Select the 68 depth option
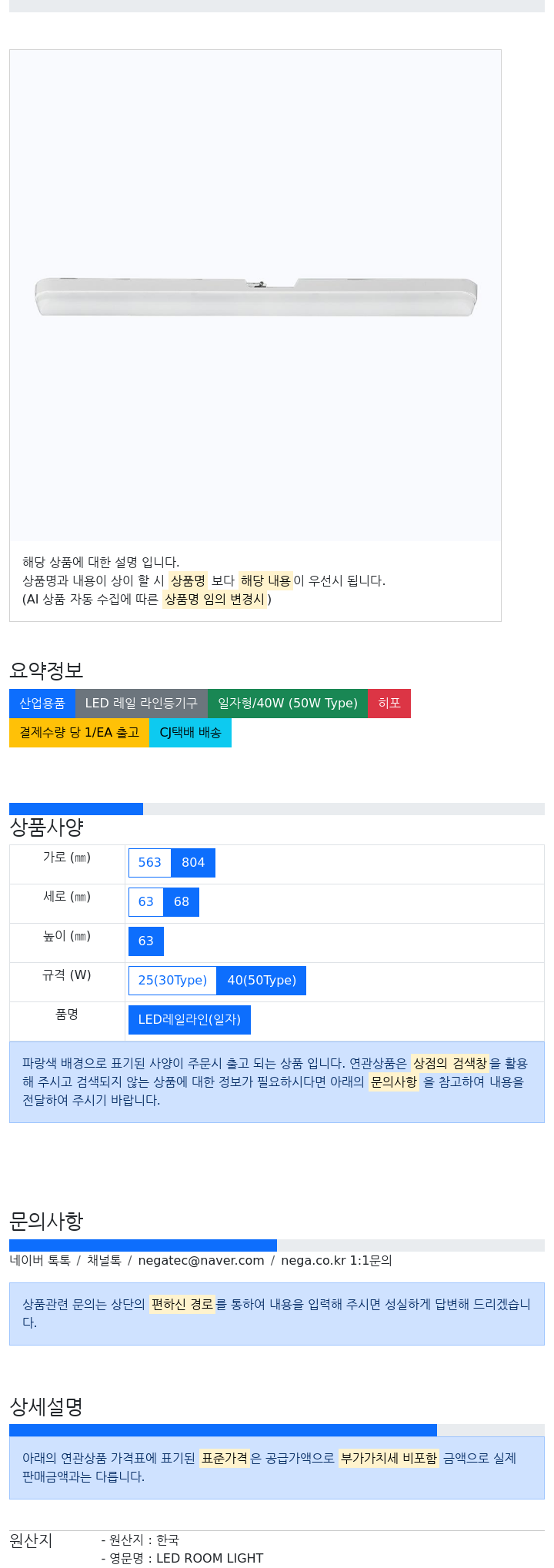This screenshot has width=554, height=1568. 182,902
